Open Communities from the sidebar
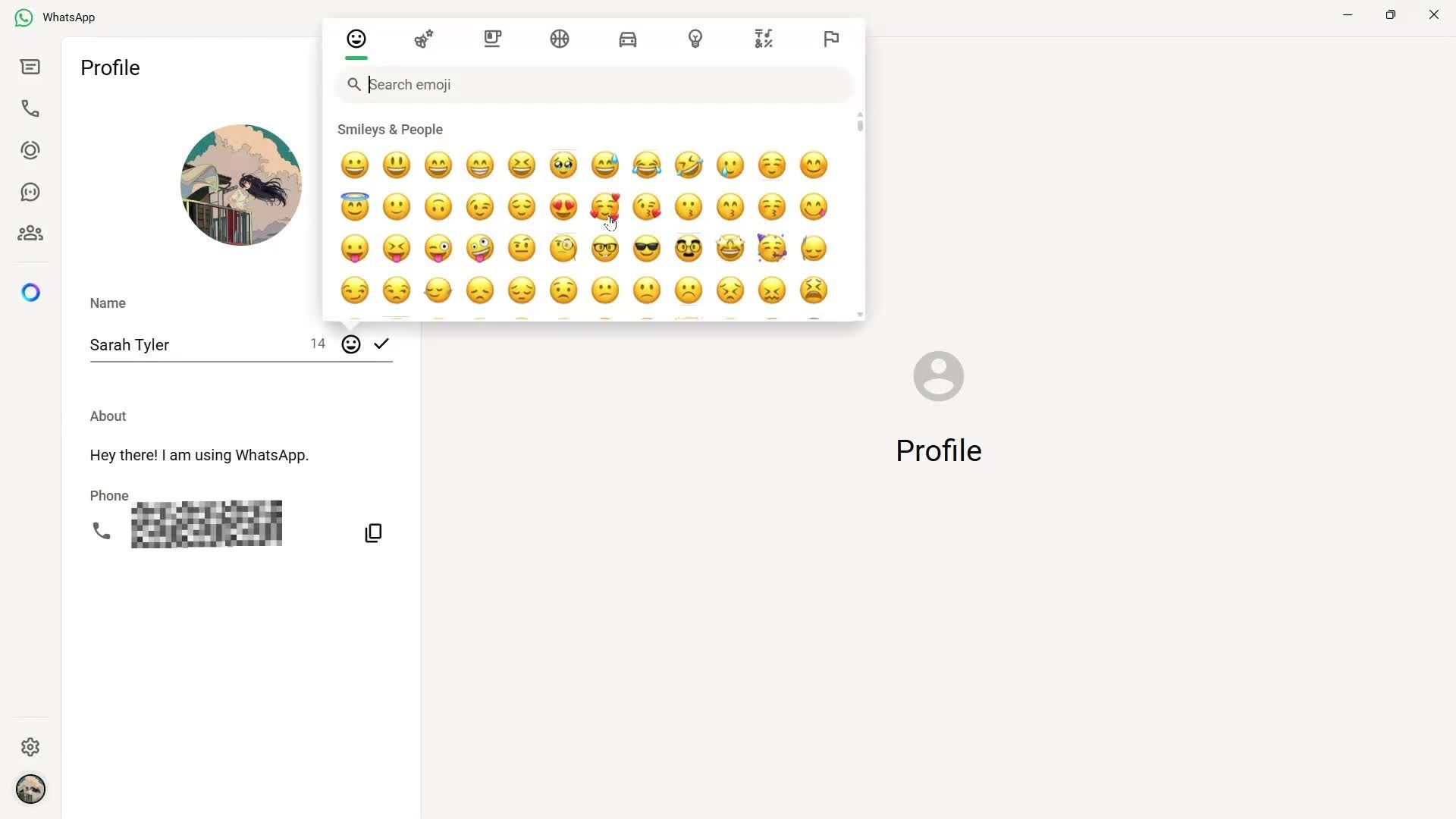Image resolution: width=1456 pixels, height=819 pixels. [x=30, y=233]
